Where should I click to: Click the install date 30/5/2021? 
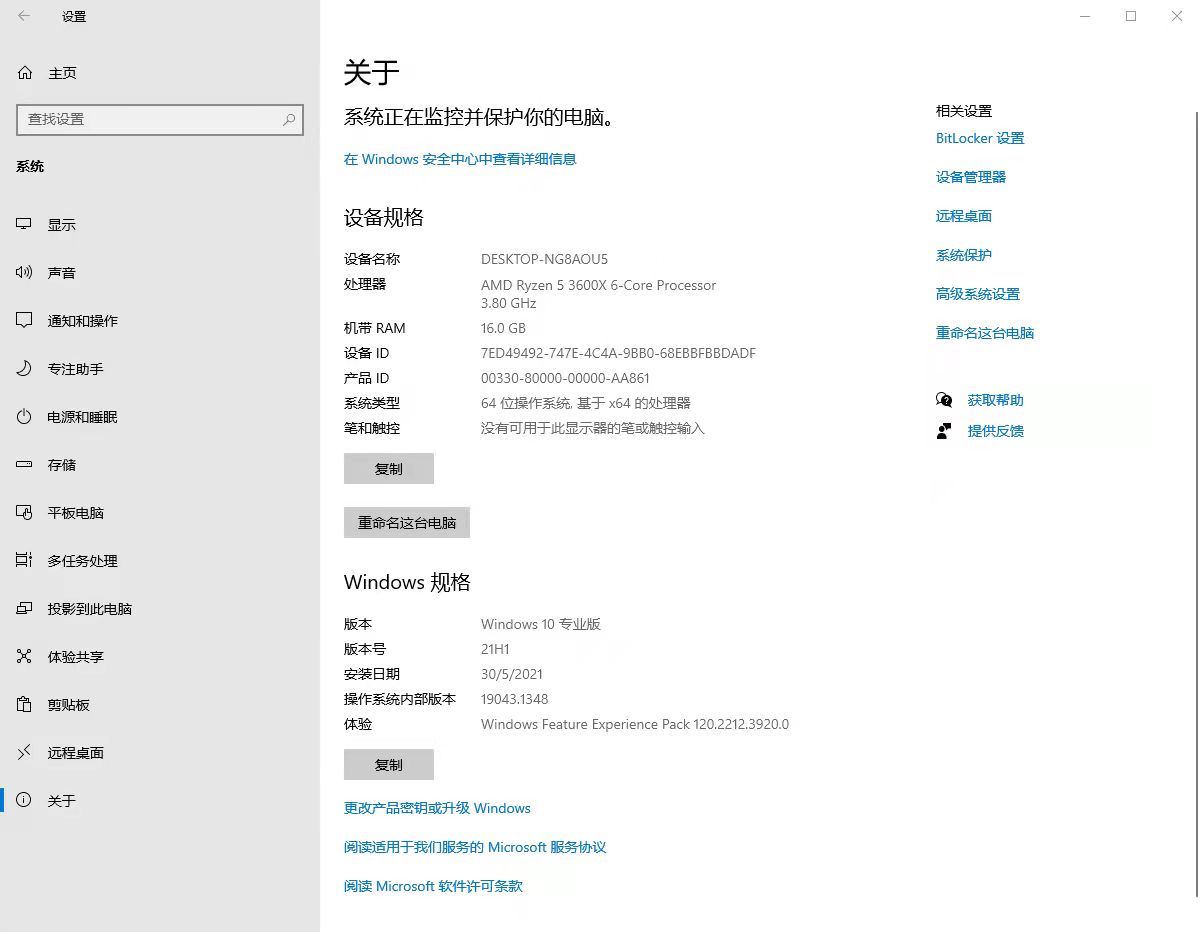512,674
